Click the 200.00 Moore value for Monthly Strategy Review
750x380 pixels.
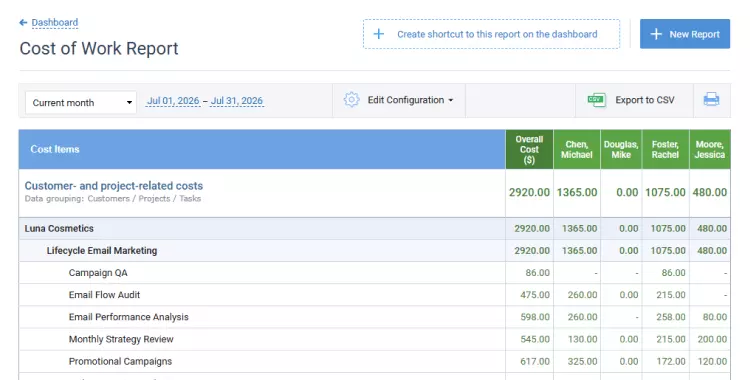tap(712, 339)
